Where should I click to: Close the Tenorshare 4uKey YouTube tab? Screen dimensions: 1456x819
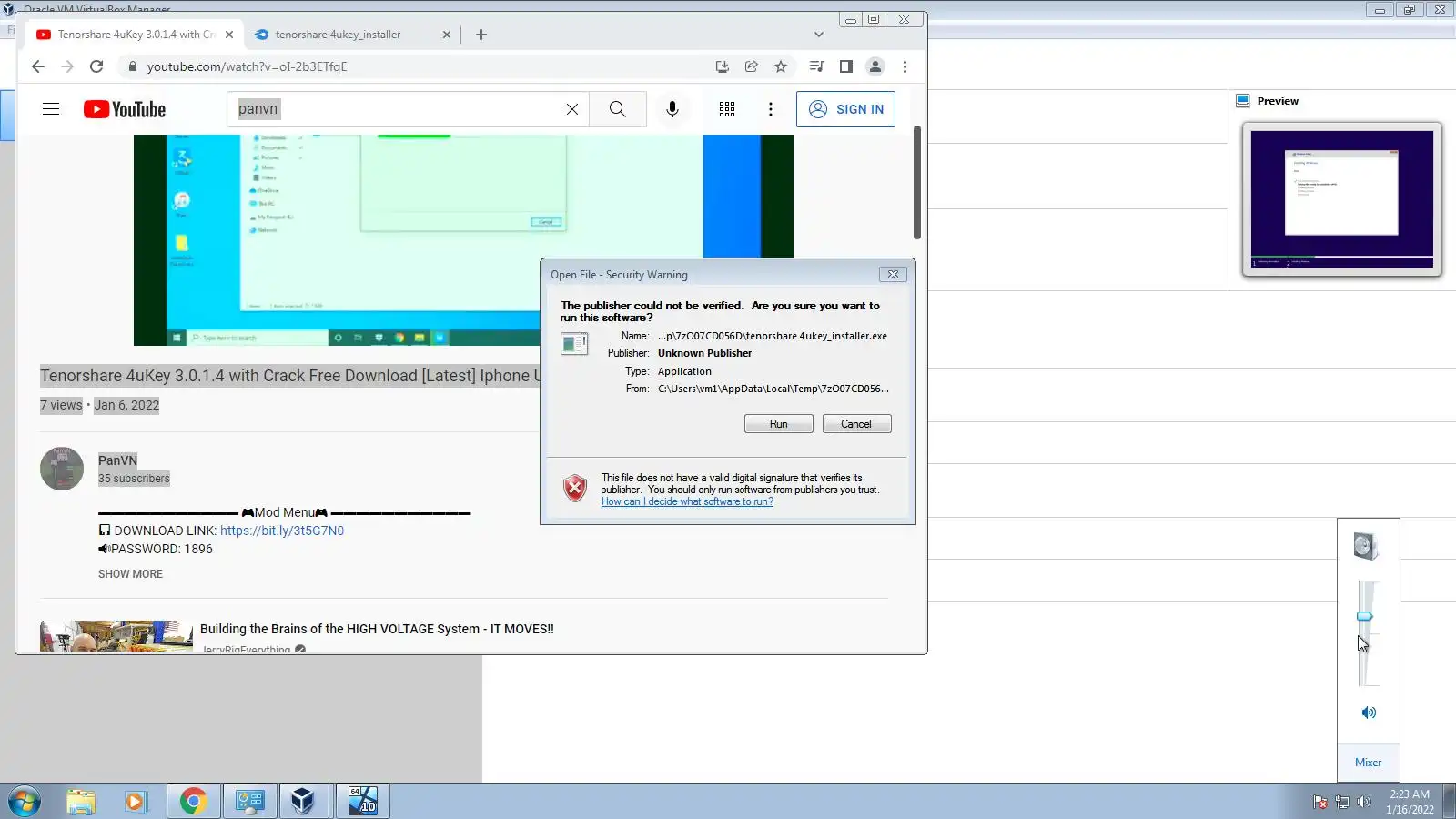[x=229, y=35]
